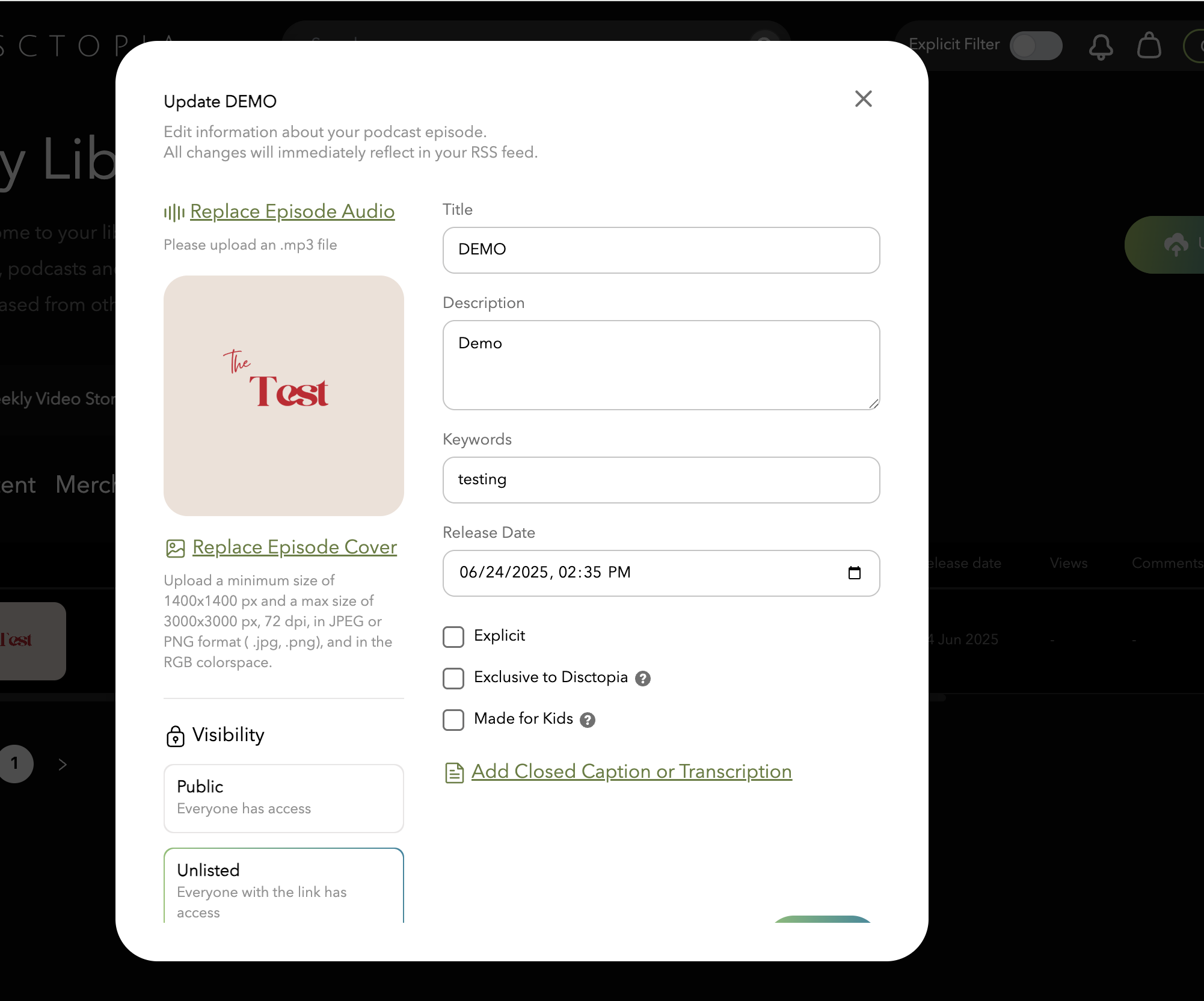Click the Replace Episode Audio link
1204x1001 pixels.
[292, 211]
